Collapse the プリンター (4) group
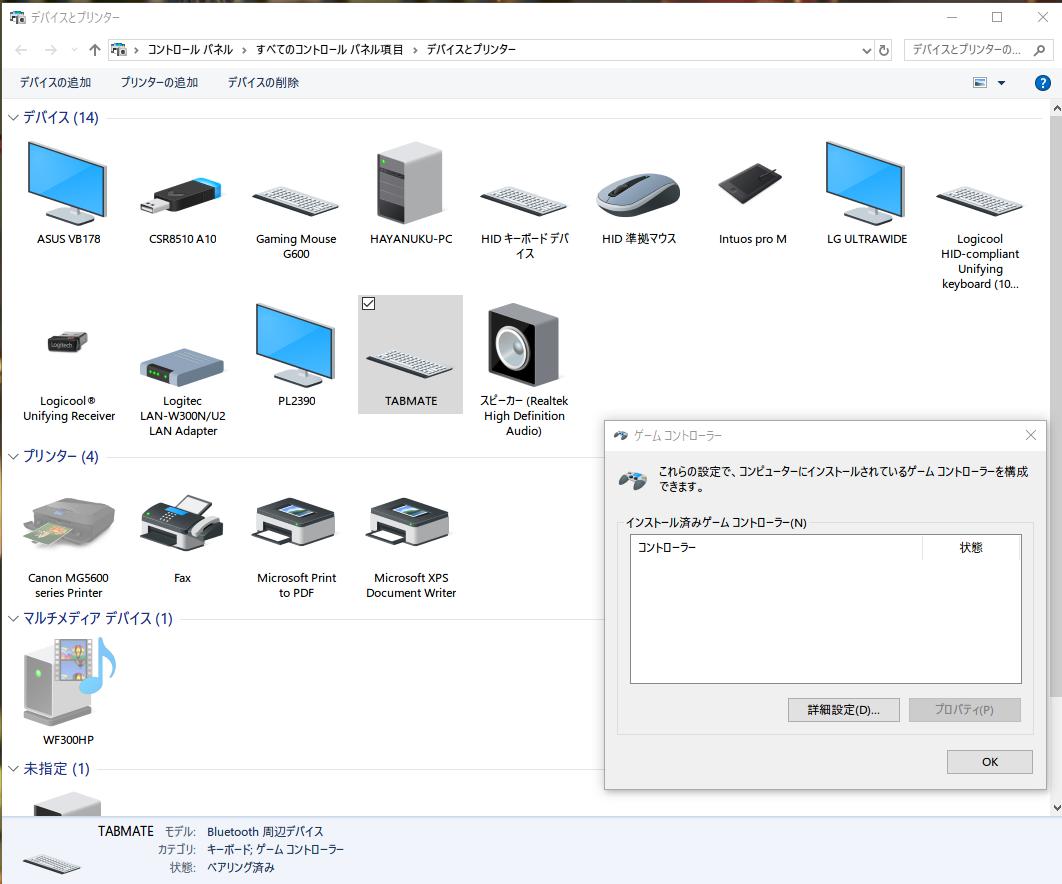The image size is (1062, 884). 13,456
